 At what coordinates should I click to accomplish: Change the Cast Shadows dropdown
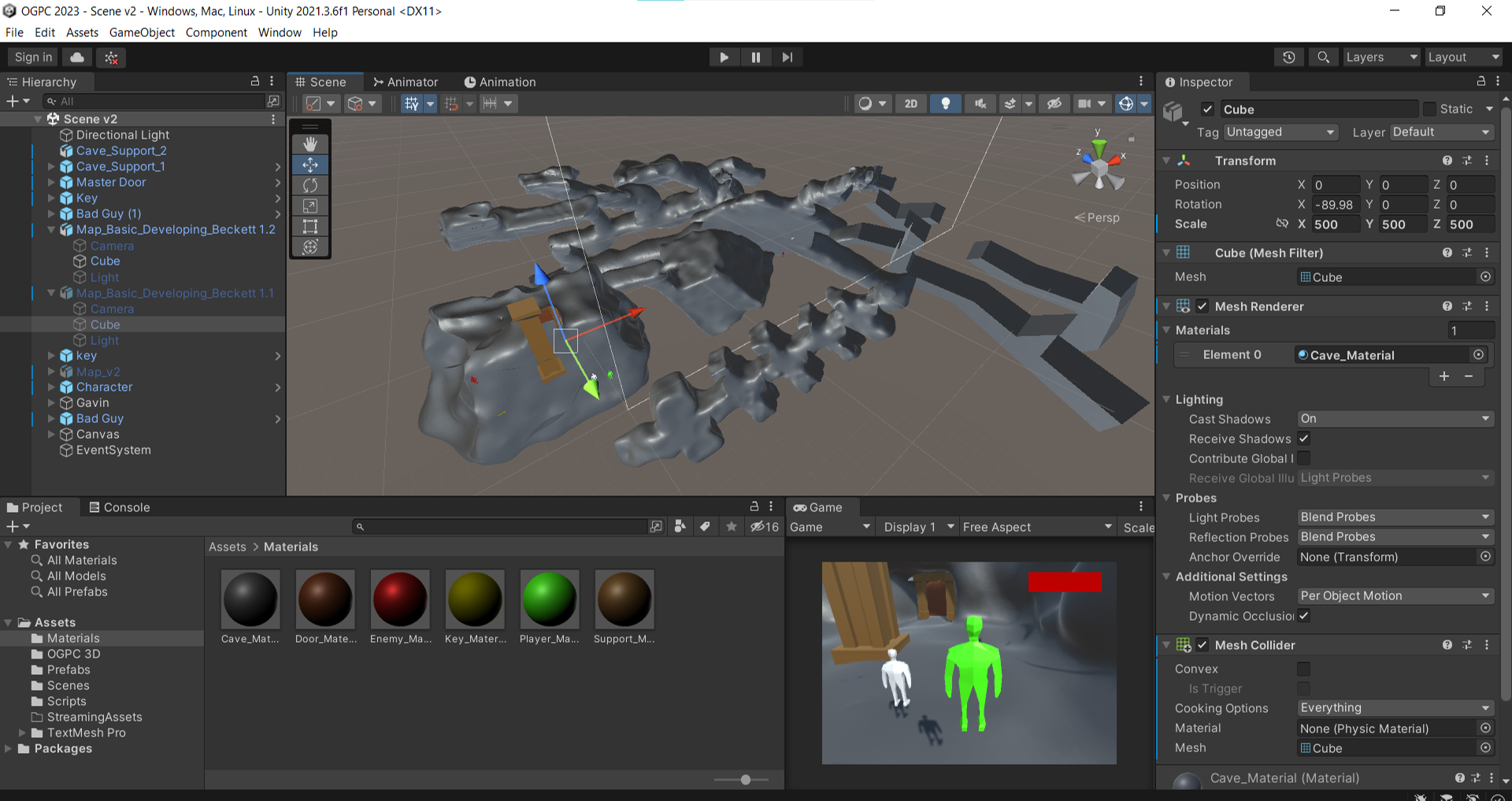(1394, 418)
